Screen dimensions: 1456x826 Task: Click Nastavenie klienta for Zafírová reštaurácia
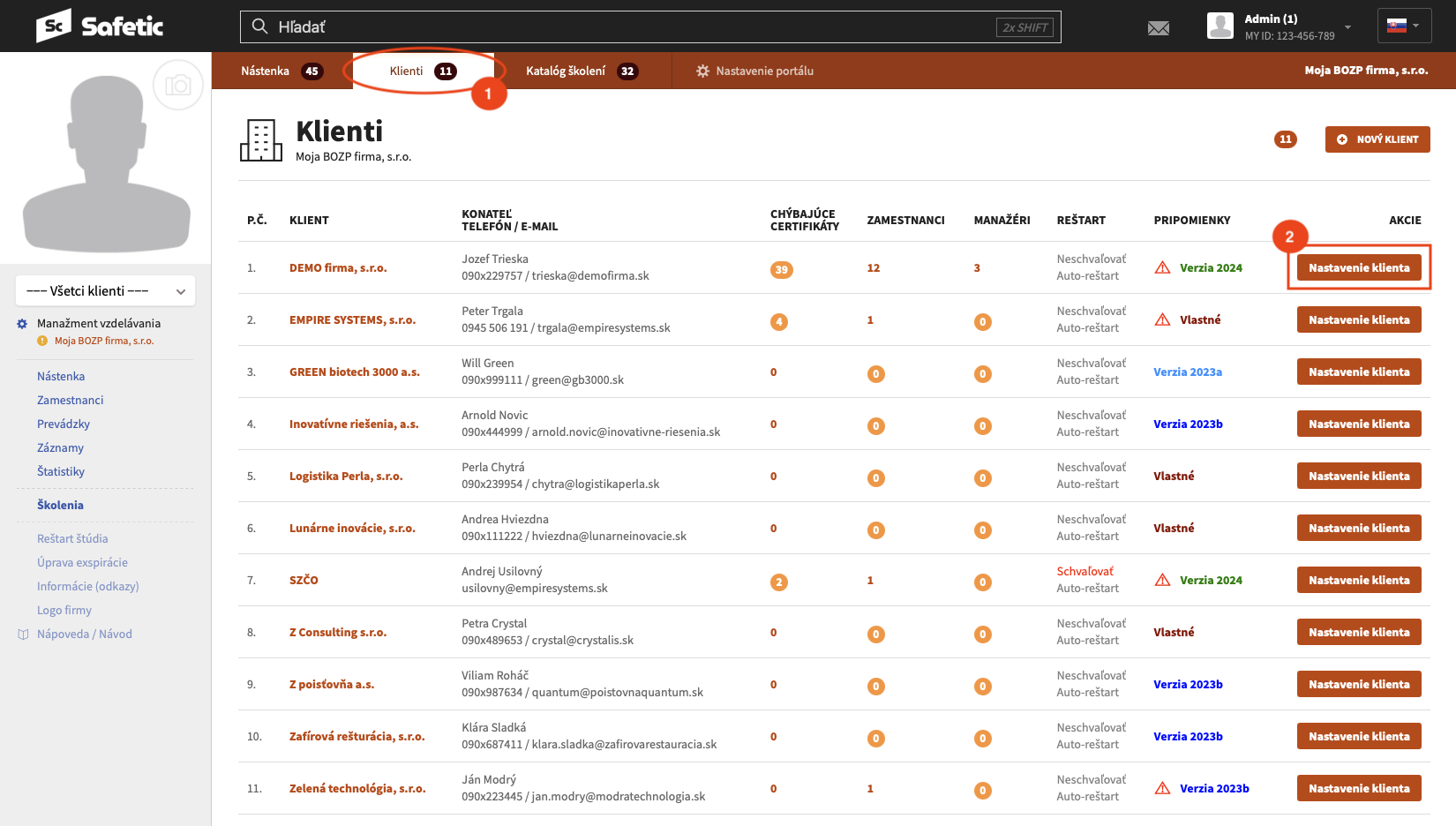coord(1359,736)
